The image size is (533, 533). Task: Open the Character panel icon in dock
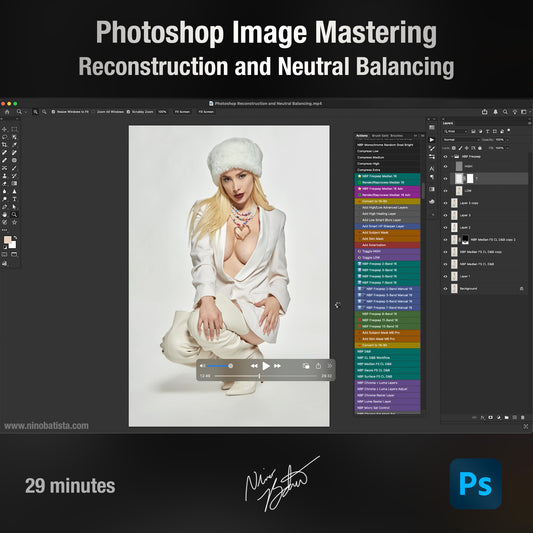tap(432, 169)
